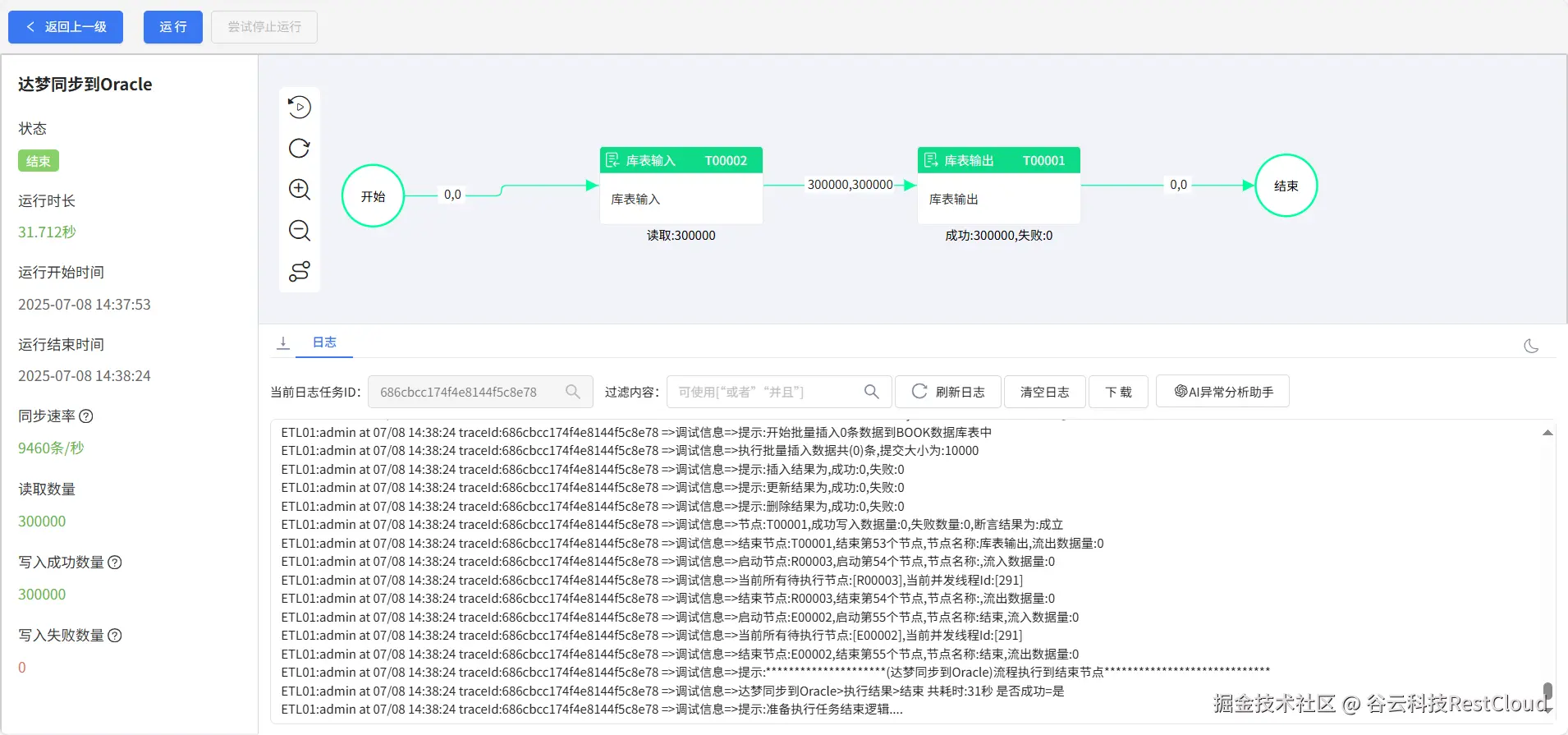Click the replay history icon on canvas toolbar

[x=300, y=107]
